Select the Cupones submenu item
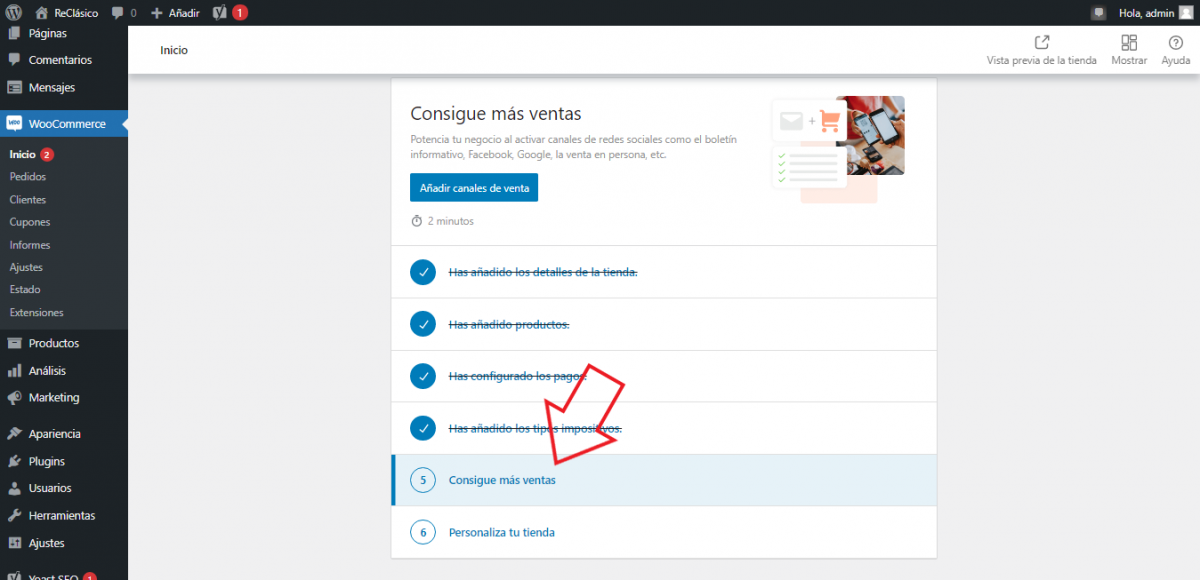This screenshot has width=1200, height=580. click(x=30, y=222)
